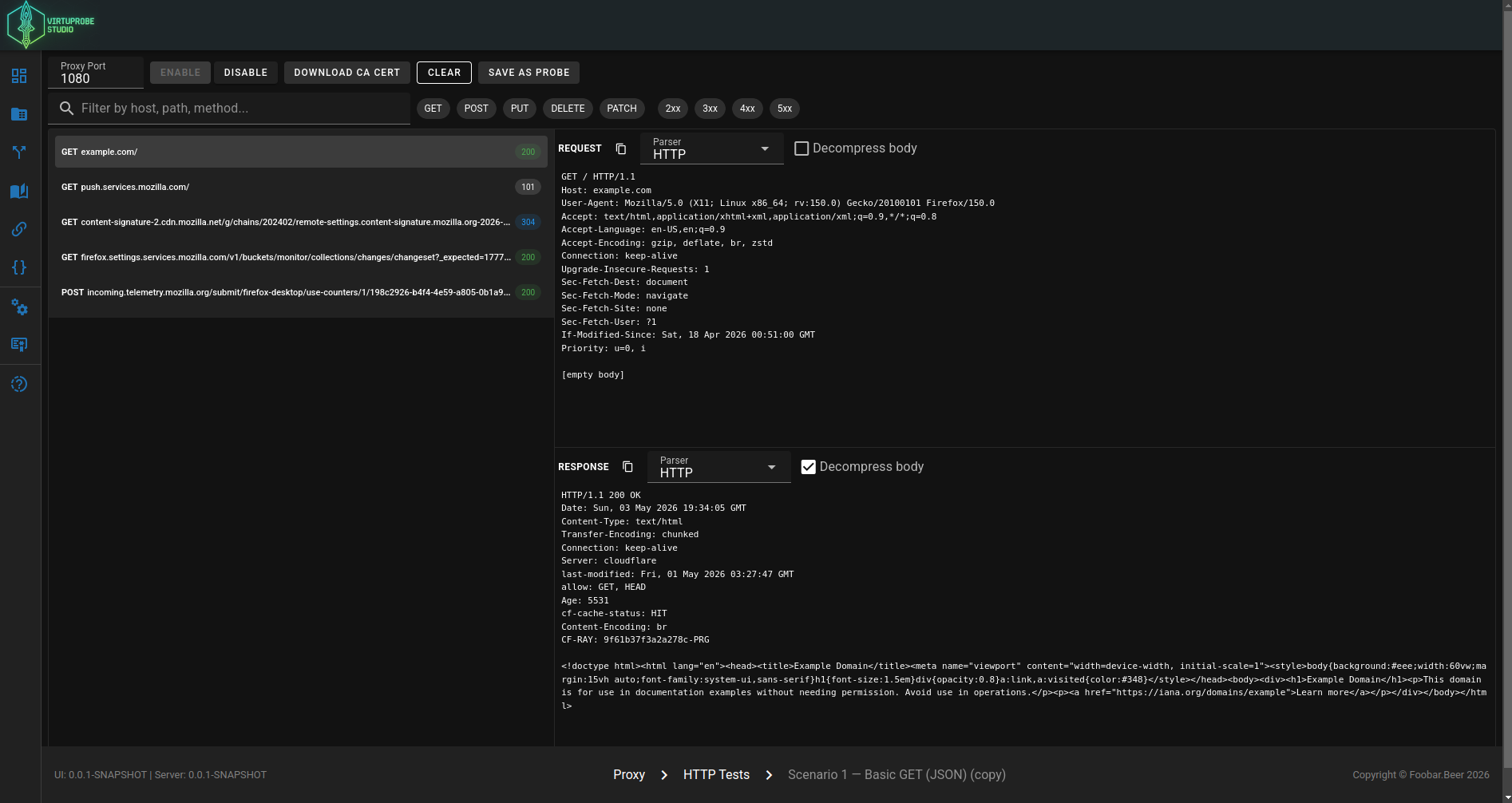
Task: Select the content-signature-2.cdn.mozilla.net request row
Action: 301,222
